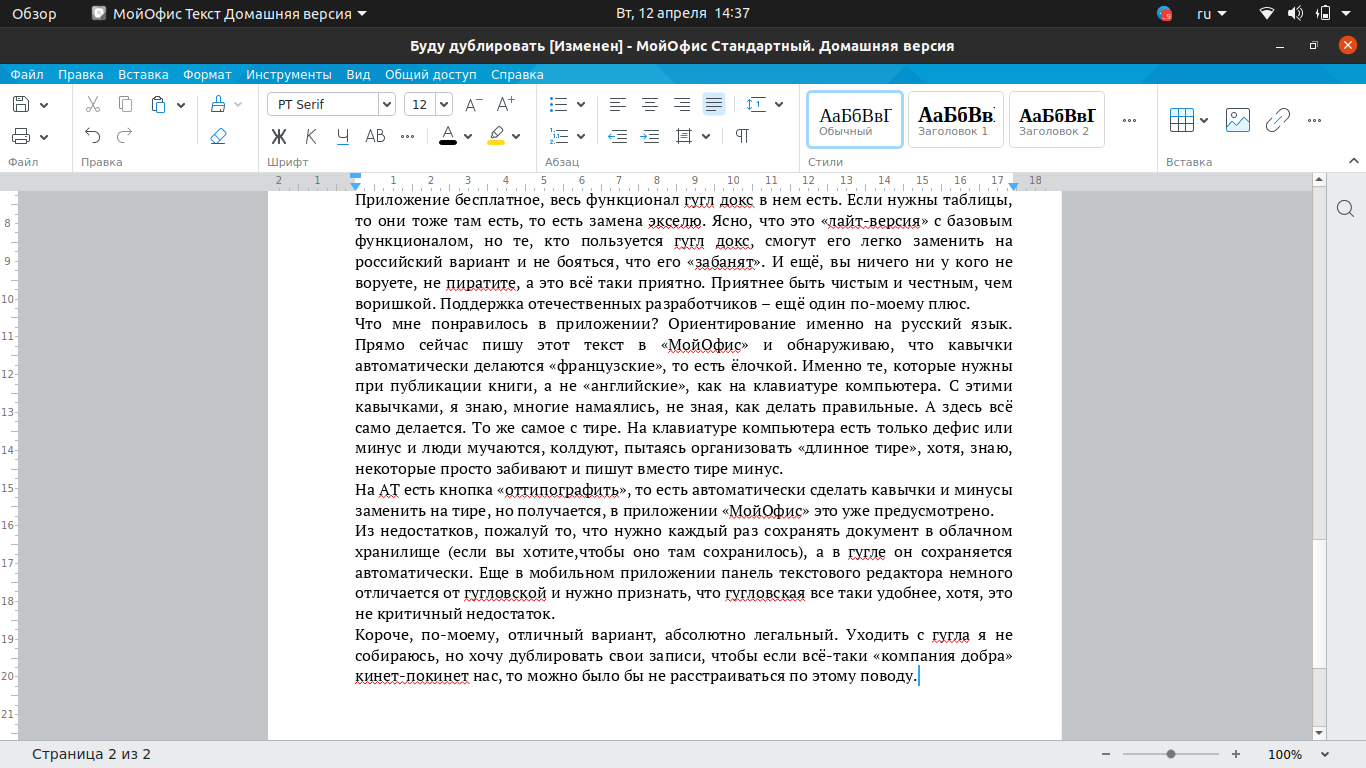This screenshot has height=768, width=1366.
Task: Open the Правка menu
Action: tap(81, 74)
